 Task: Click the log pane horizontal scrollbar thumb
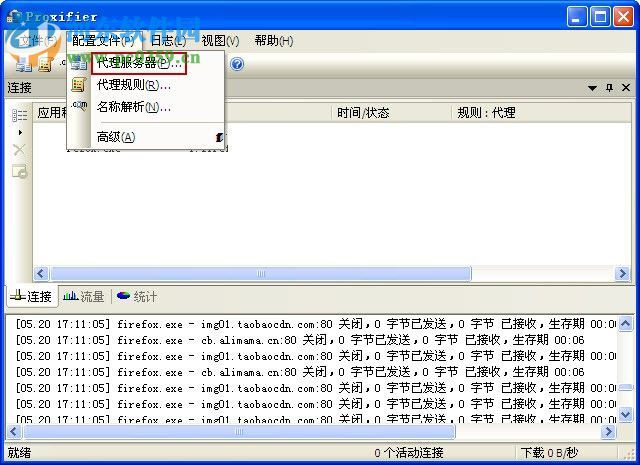pyautogui.click(x=239, y=431)
